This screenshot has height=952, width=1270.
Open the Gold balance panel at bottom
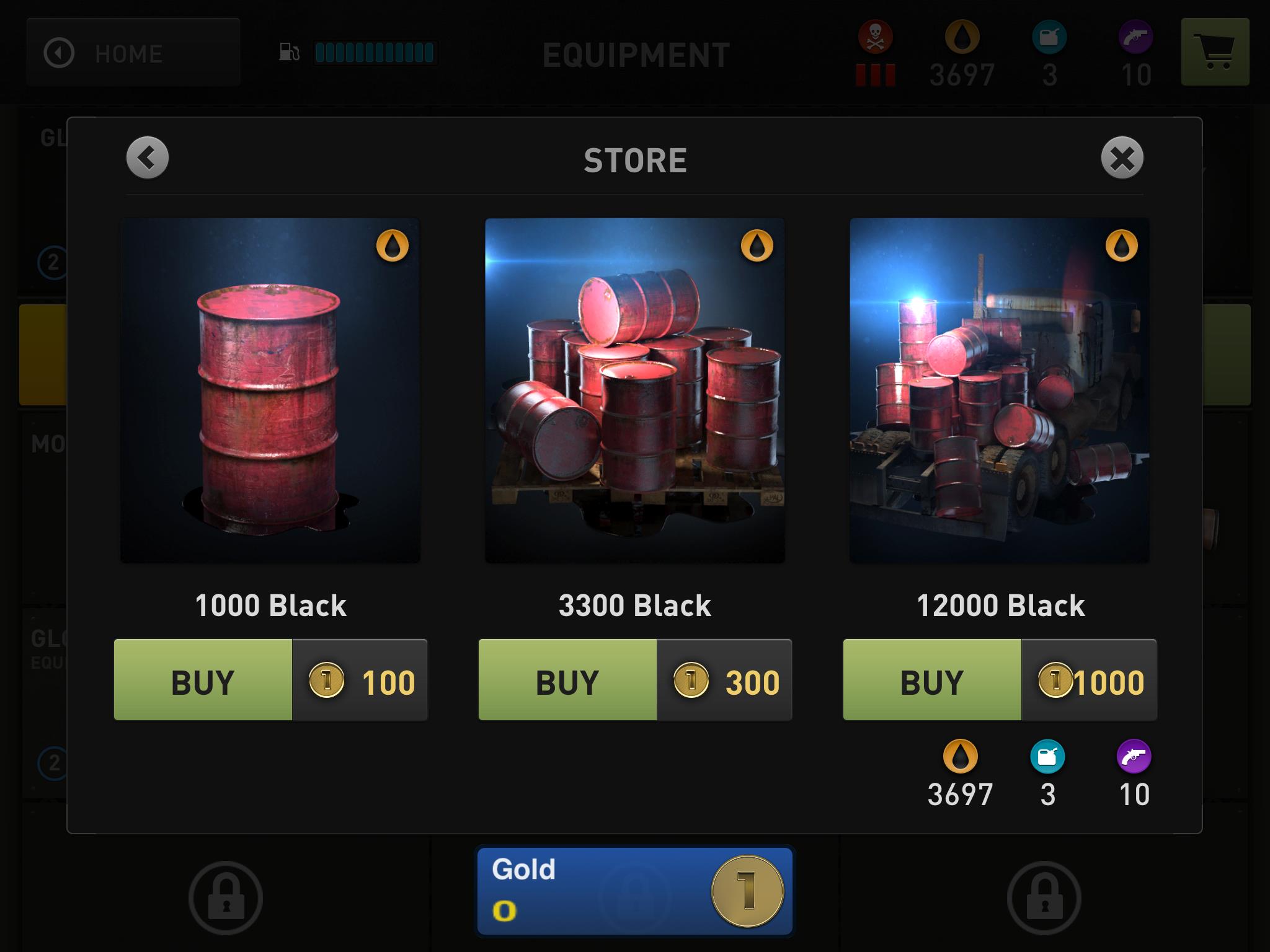635,891
